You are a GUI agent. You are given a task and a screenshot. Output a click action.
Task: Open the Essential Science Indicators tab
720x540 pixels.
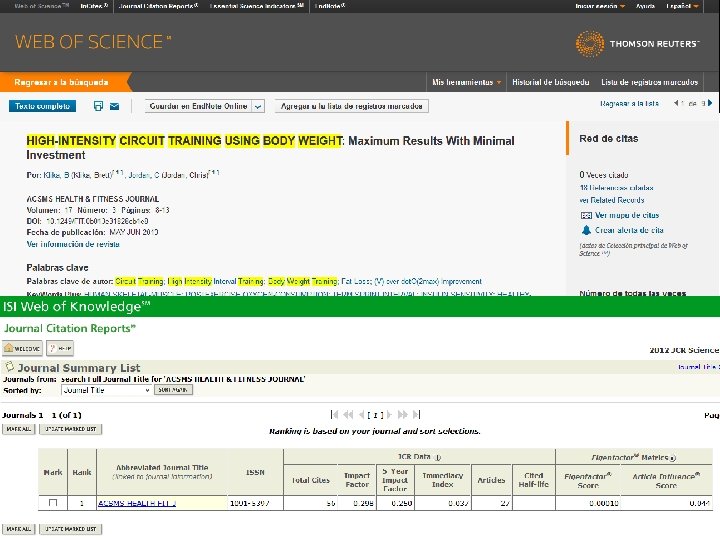256,6
